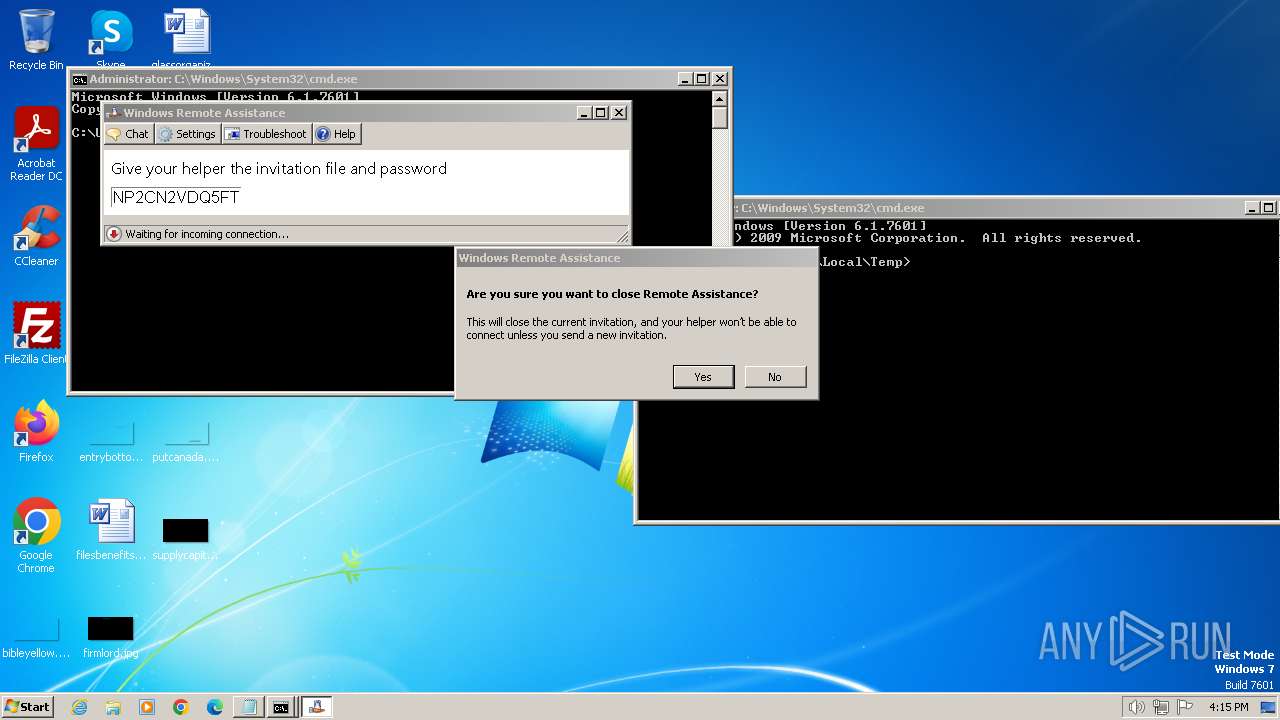Confirm closing Remote Assistance with Yes

pos(703,377)
